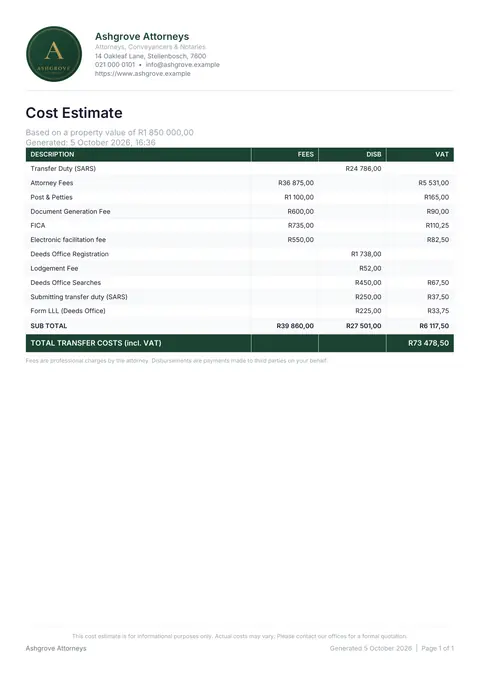Click the Deeds Office Searches label
This screenshot has height=678, width=480.
(x=65, y=282)
